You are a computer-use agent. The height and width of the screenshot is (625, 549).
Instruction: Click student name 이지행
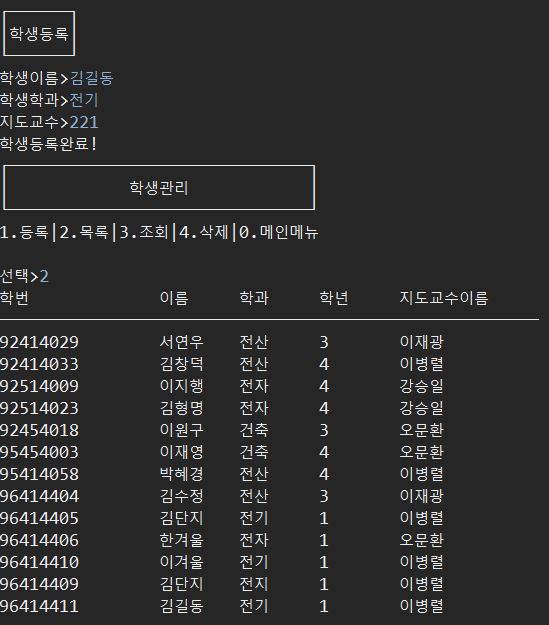pyautogui.click(x=181, y=386)
